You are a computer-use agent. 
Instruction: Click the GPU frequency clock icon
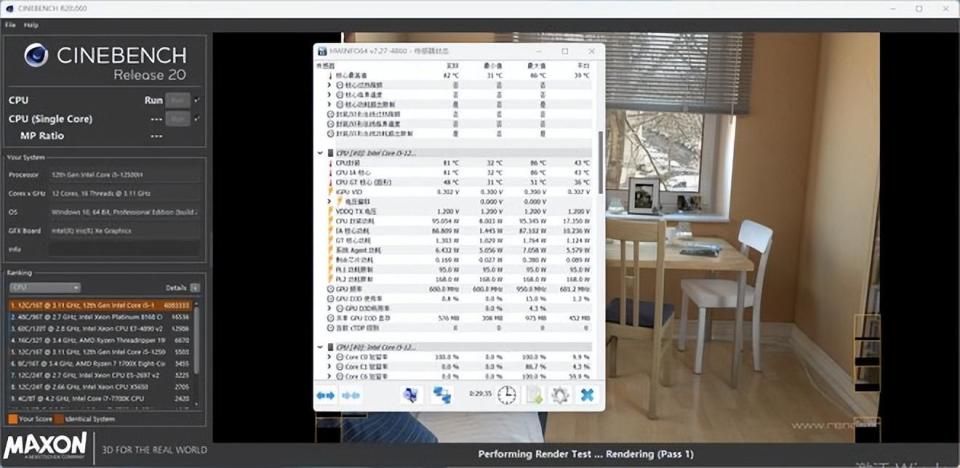coord(331,289)
